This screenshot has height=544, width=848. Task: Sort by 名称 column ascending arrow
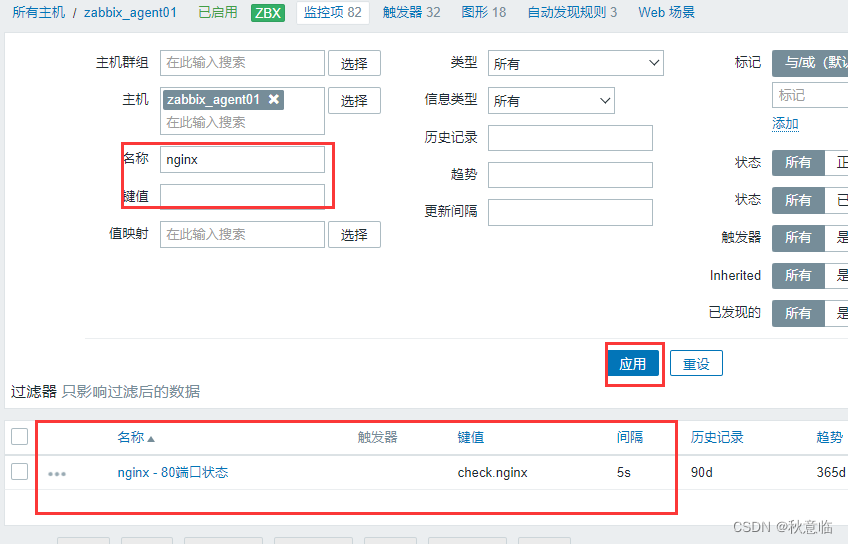pos(151,439)
